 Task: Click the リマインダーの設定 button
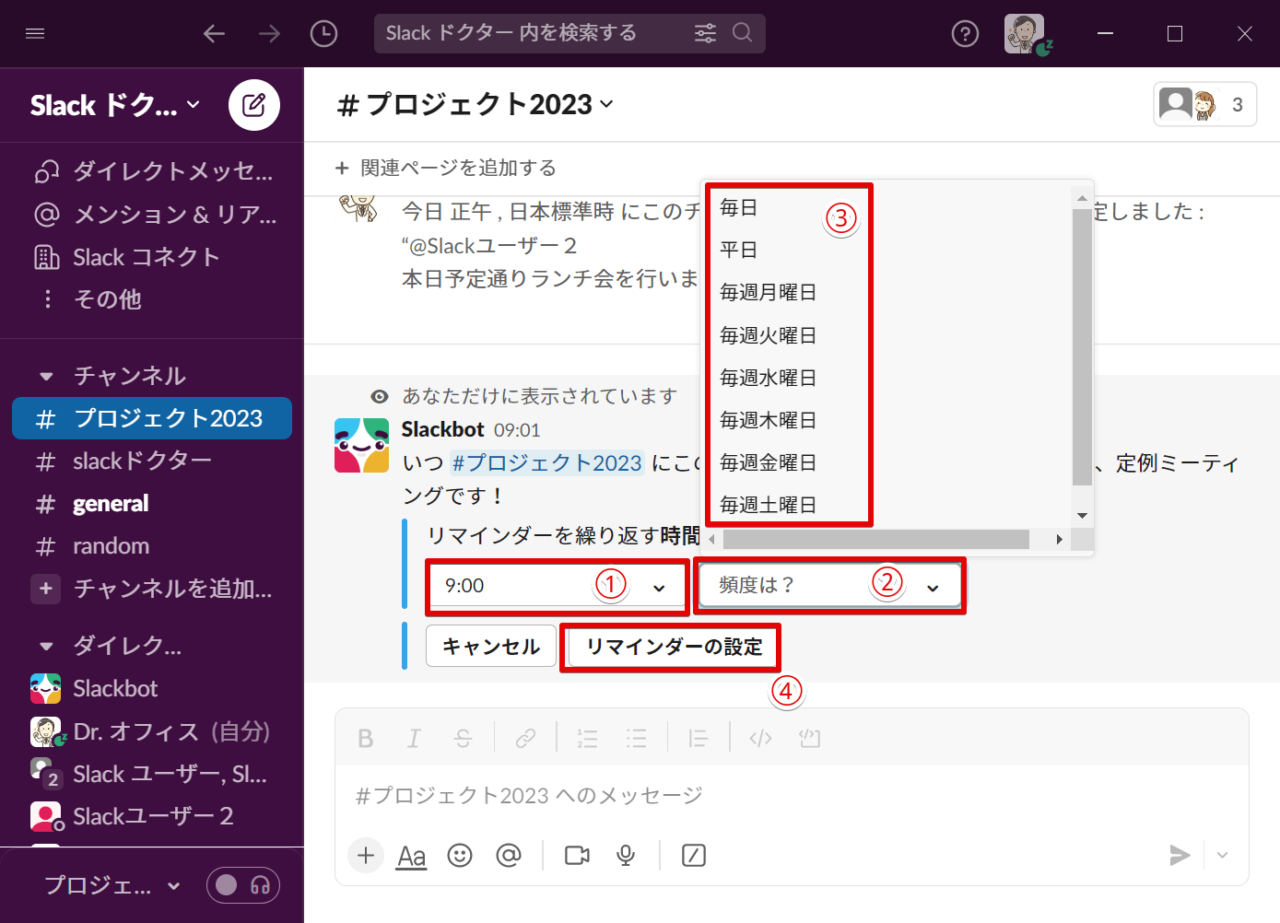click(x=674, y=647)
